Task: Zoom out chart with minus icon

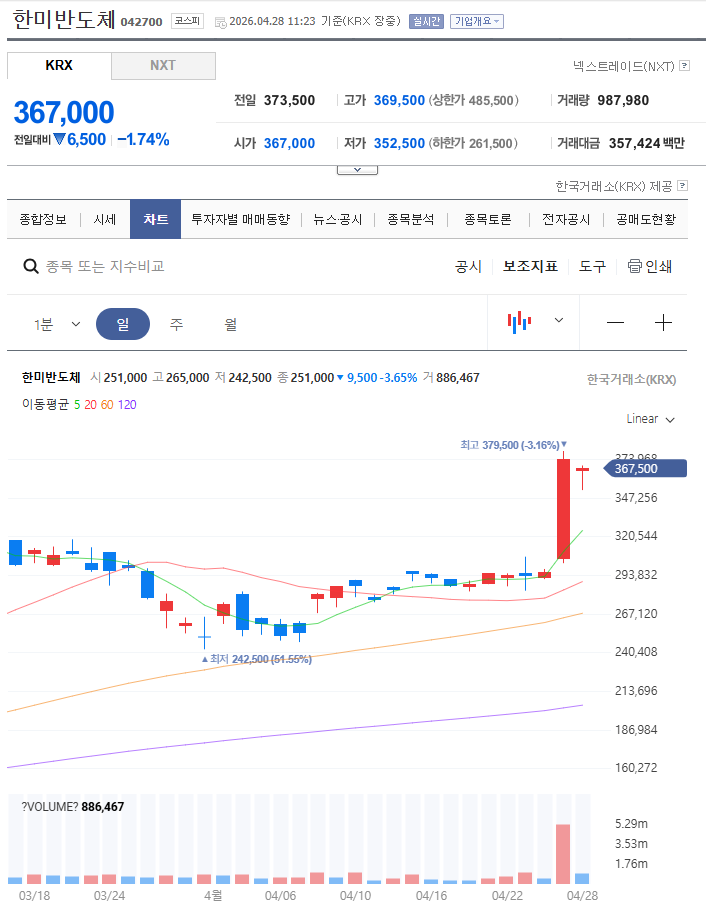Action: click(615, 323)
